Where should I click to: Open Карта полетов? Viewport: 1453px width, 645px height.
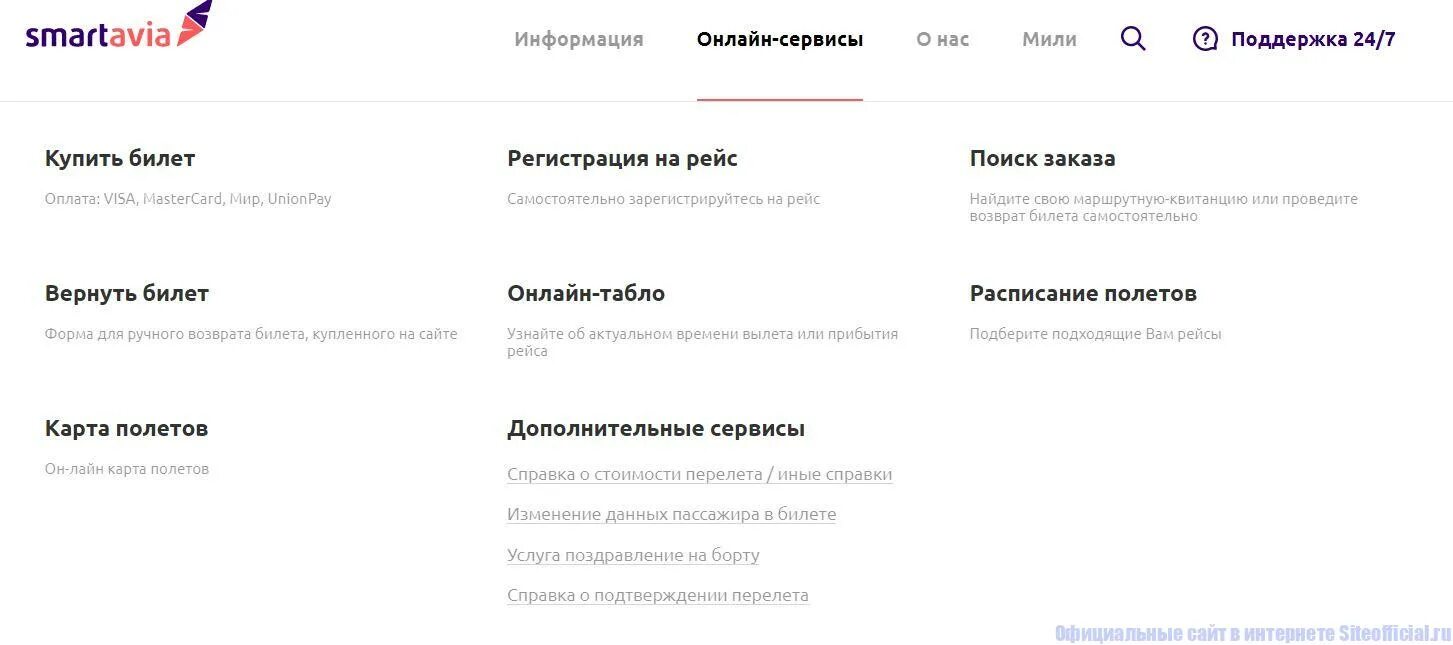coord(127,428)
